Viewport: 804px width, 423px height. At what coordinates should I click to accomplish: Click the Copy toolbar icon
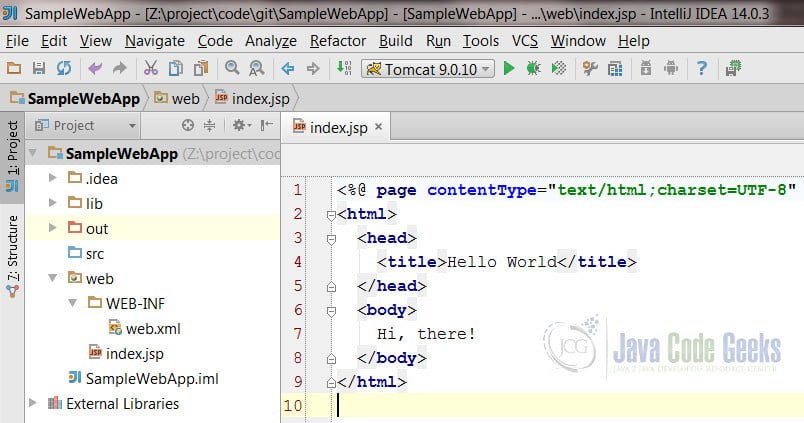176,68
